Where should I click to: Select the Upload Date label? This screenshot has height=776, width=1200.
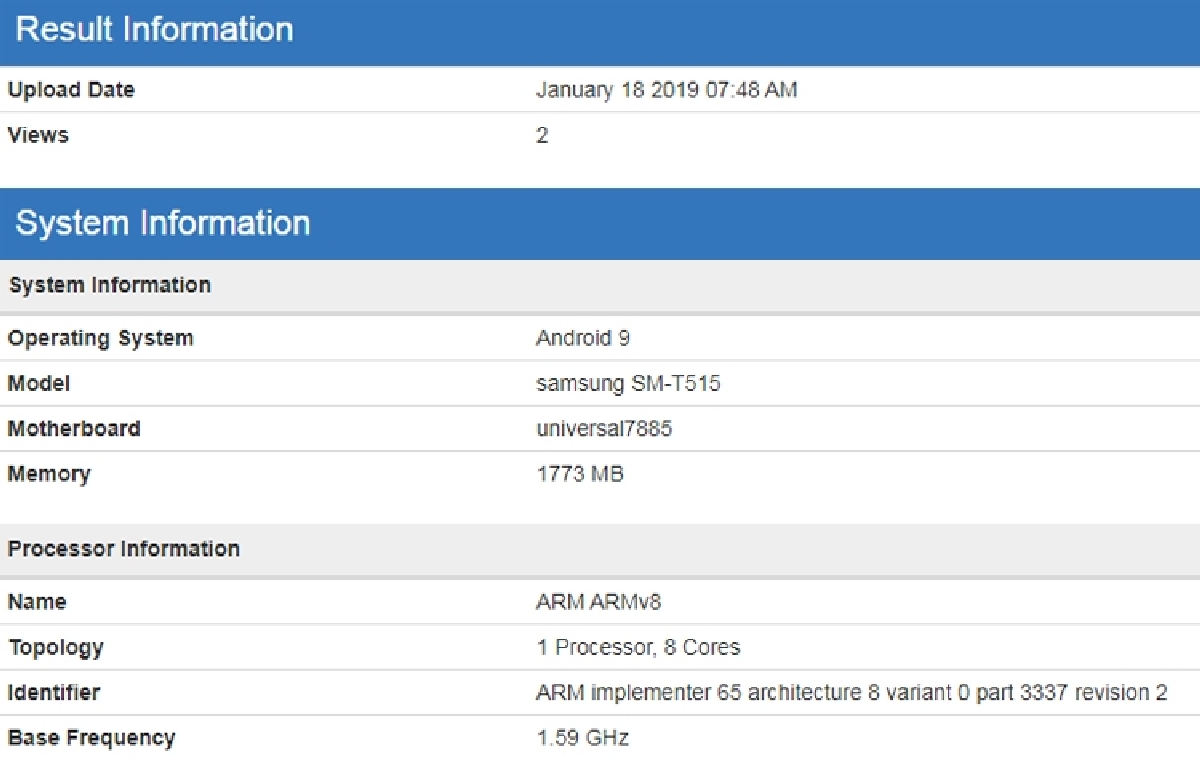pyautogui.click(x=71, y=90)
